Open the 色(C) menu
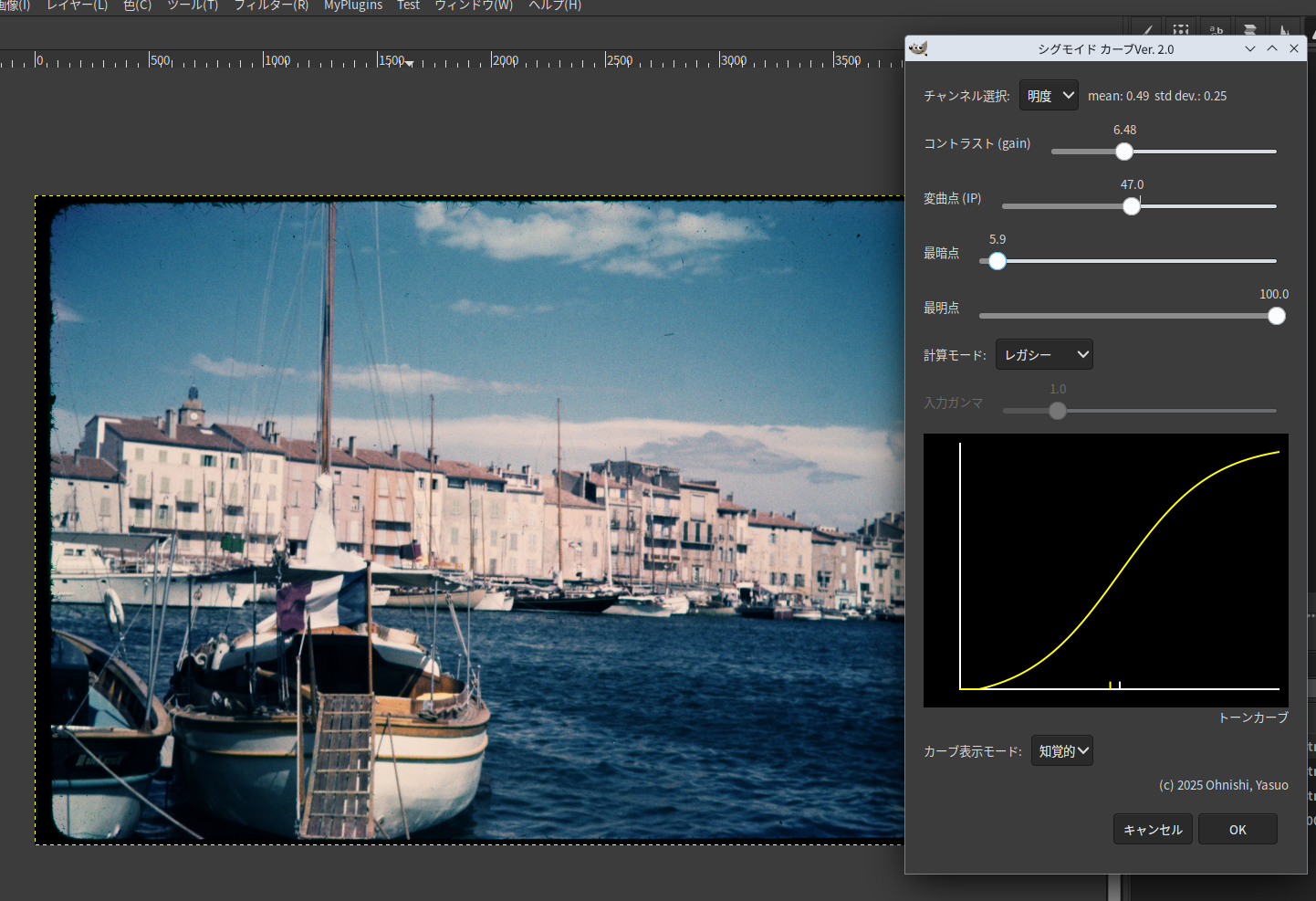The height and width of the screenshot is (901, 1316). click(x=137, y=5)
